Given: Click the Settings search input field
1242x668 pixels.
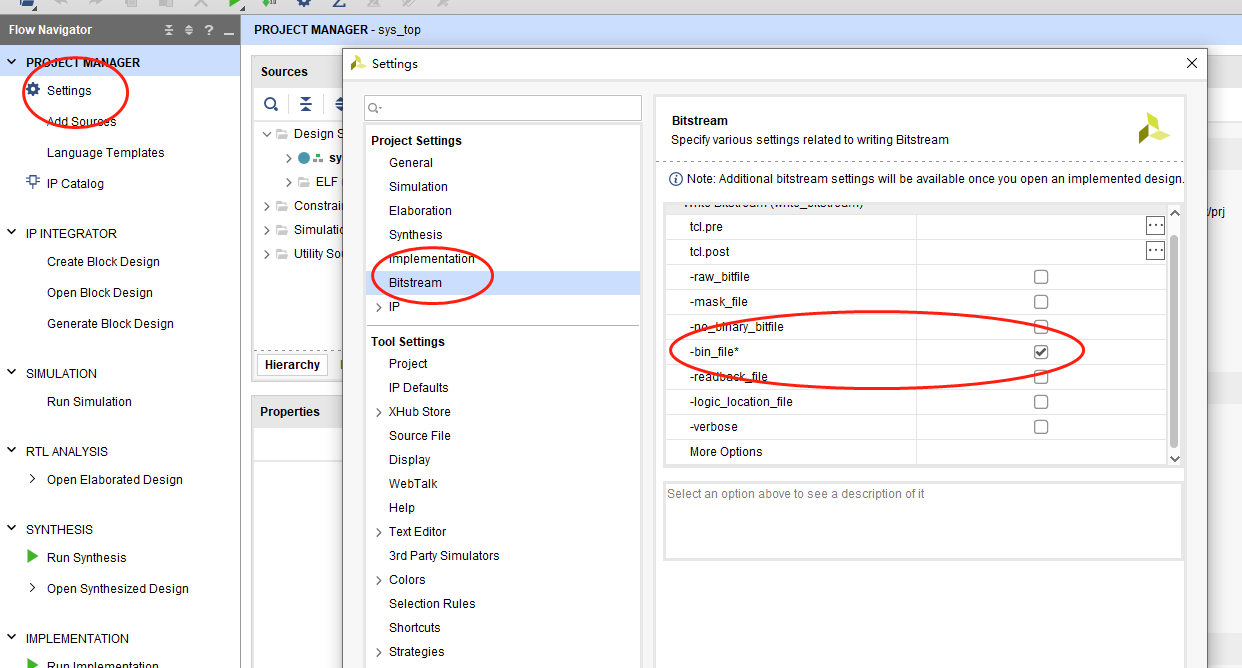Looking at the screenshot, I should [x=503, y=108].
